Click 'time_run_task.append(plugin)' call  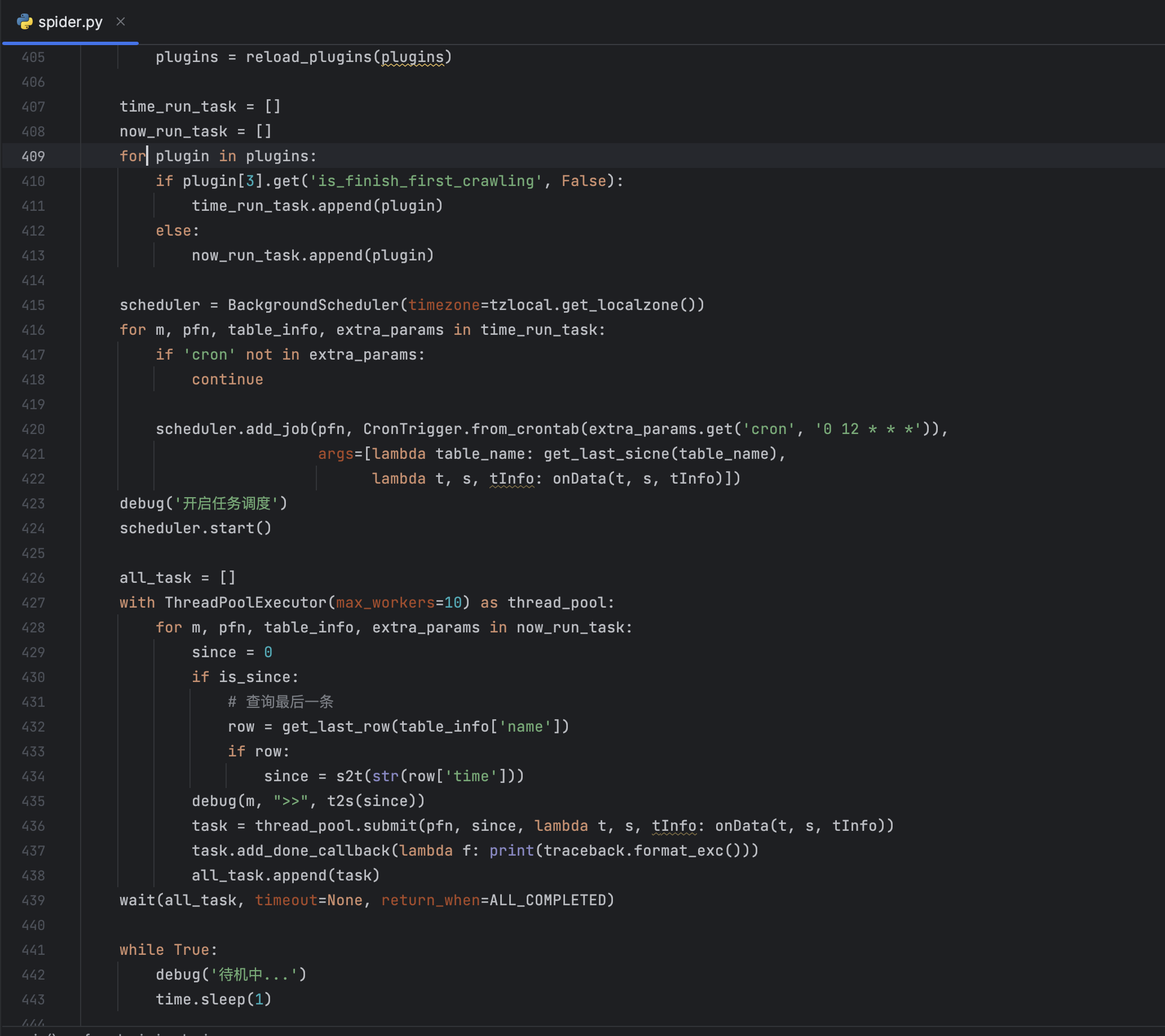click(x=317, y=206)
